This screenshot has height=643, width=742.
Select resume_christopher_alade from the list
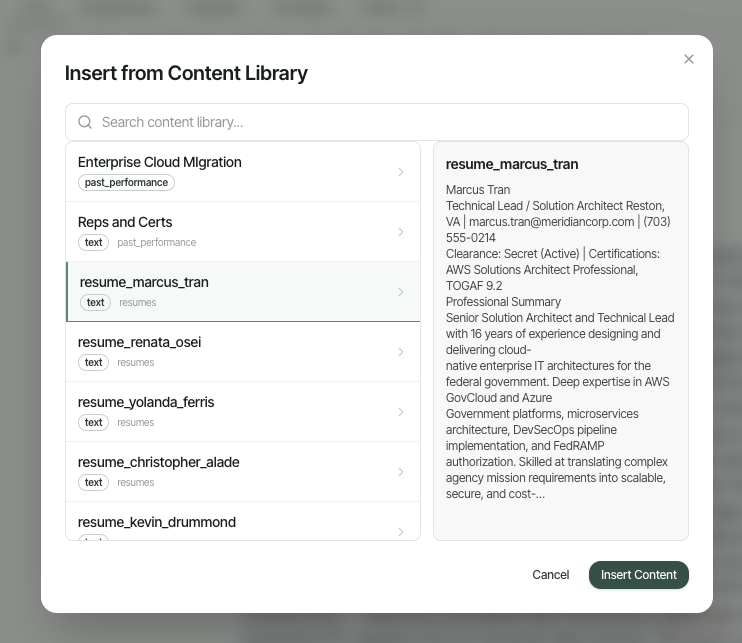pos(243,472)
